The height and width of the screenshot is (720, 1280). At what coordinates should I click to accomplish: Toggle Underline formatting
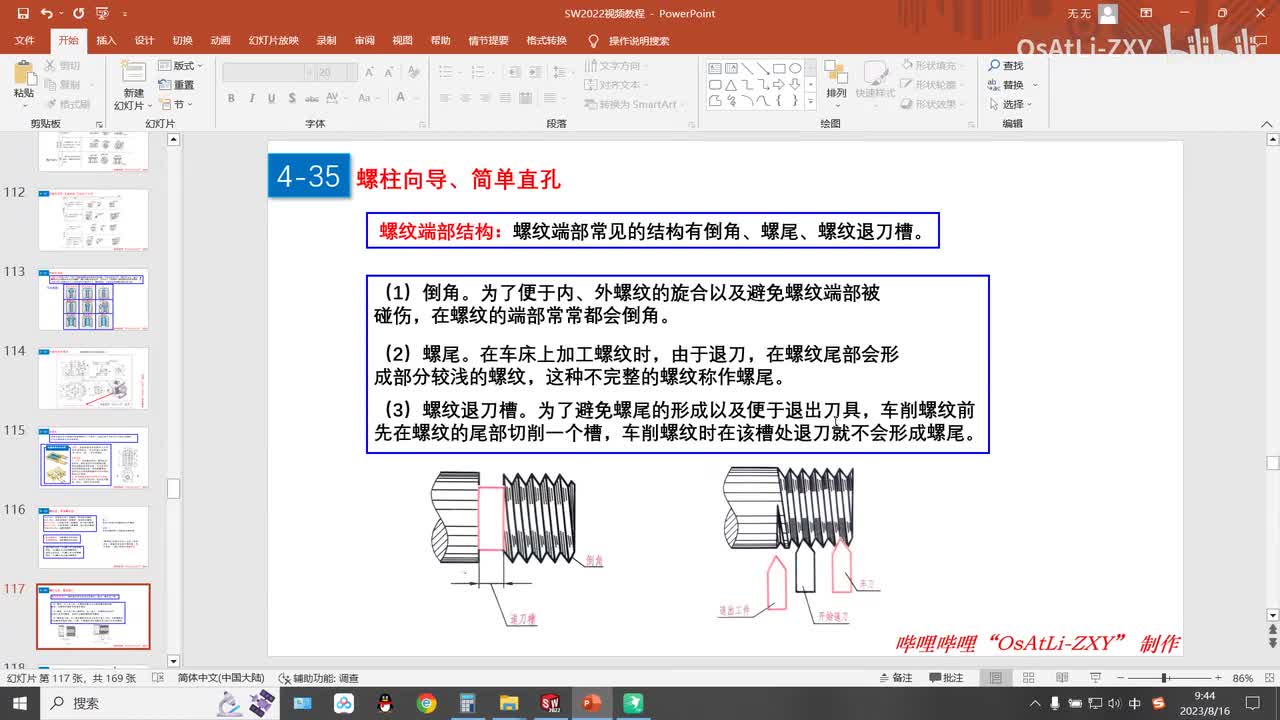pyautogui.click(x=271, y=98)
